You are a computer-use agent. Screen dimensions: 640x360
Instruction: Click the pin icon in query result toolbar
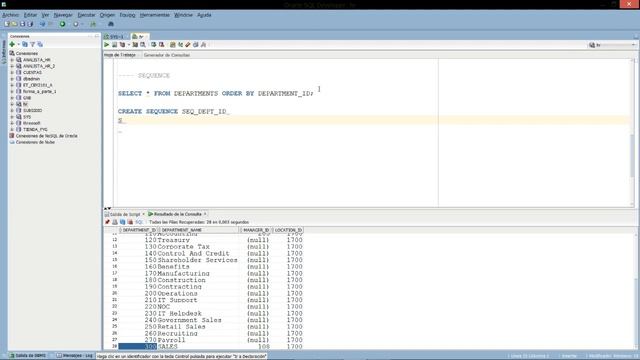107,222
